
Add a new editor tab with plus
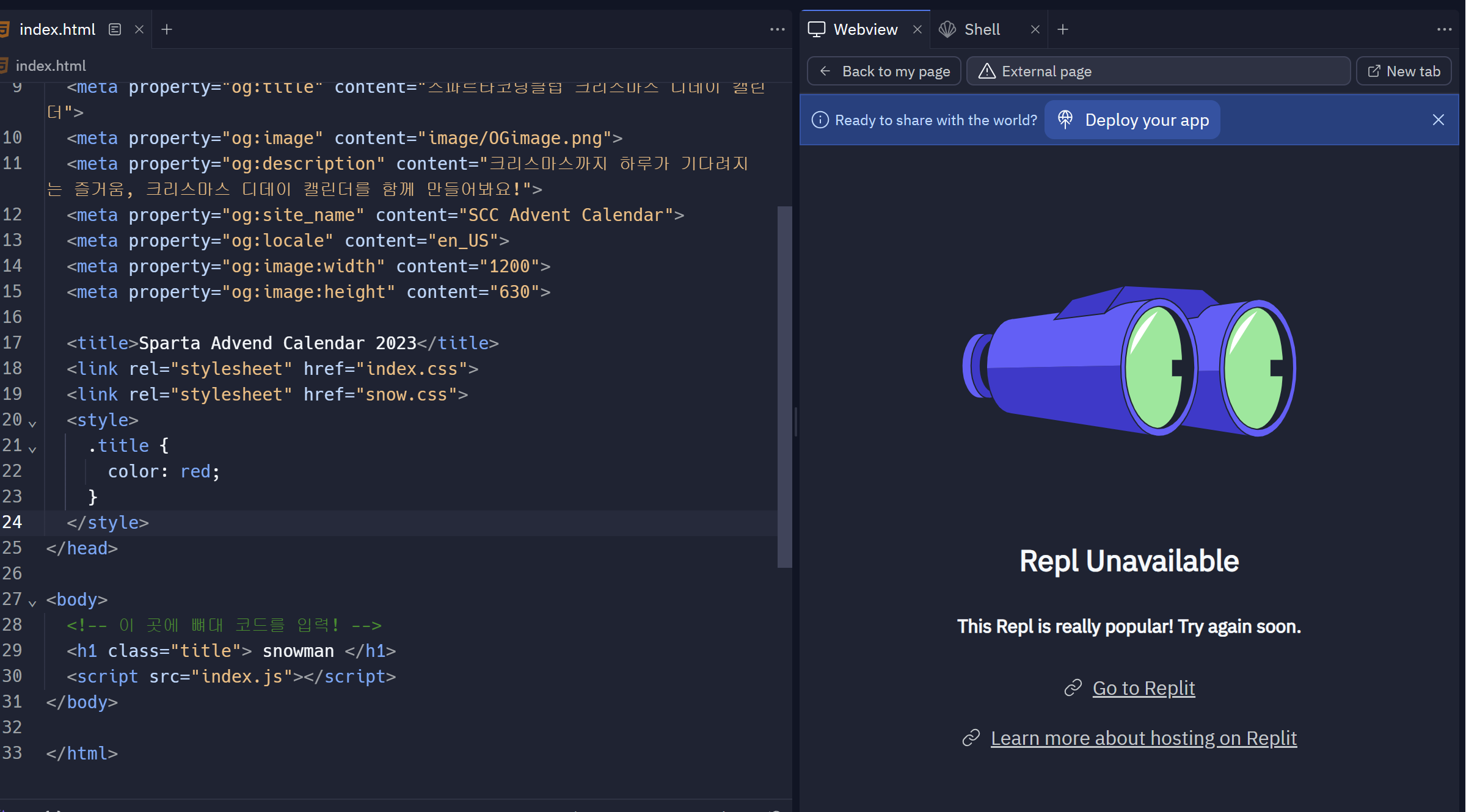(167, 29)
